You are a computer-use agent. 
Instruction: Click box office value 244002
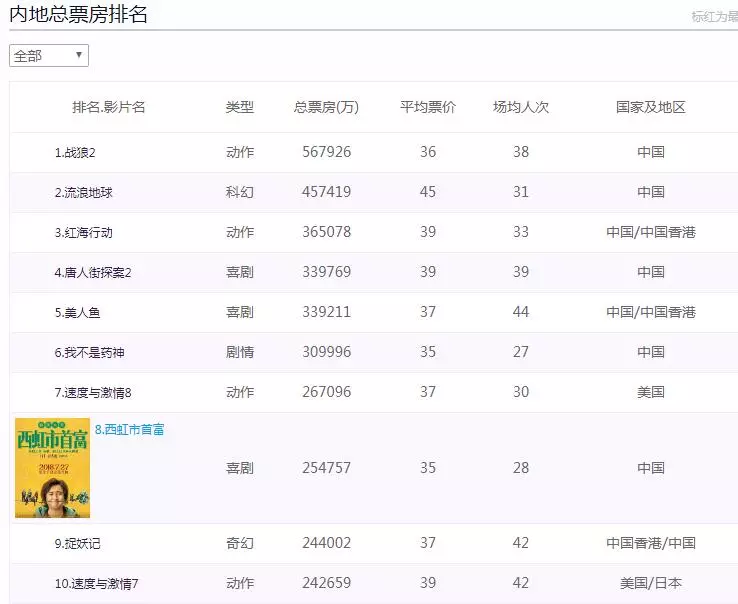[326, 543]
